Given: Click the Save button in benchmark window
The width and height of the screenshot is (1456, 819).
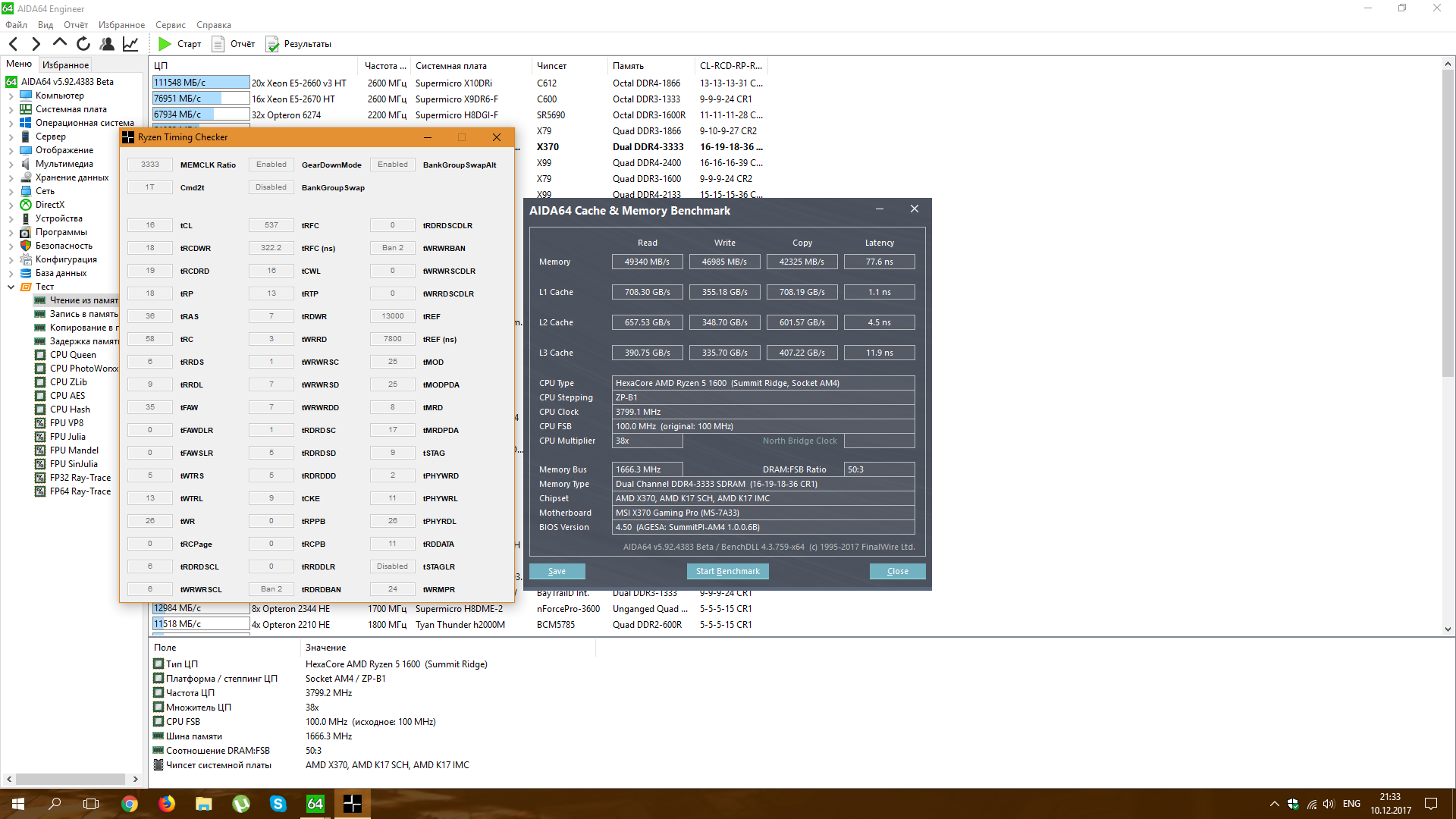Looking at the screenshot, I should pyautogui.click(x=557, y=572).
